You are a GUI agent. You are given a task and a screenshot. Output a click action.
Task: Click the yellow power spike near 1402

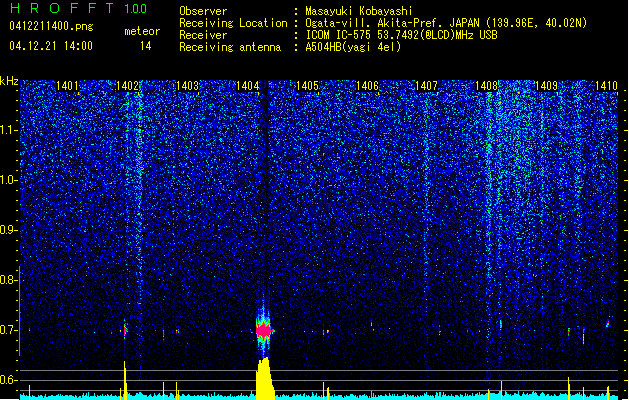125,380
